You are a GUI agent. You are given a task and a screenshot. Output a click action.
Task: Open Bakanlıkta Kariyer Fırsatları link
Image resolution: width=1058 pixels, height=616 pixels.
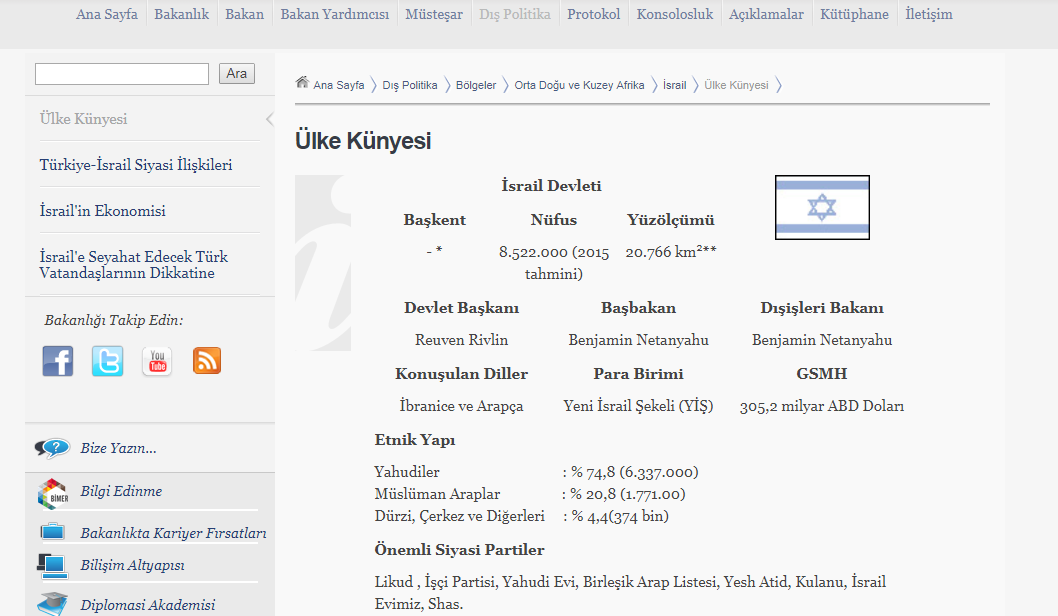tap(173, 534)
